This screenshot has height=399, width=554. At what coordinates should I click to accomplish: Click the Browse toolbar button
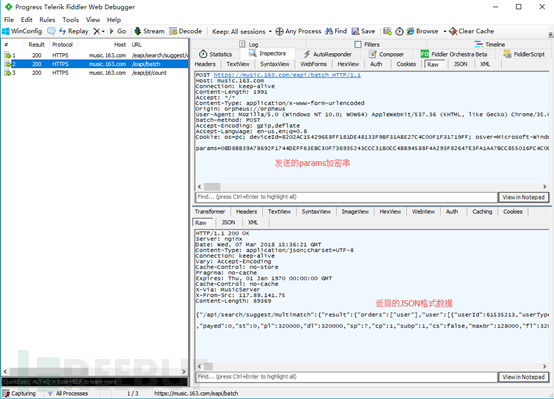(x=423, y=31)
